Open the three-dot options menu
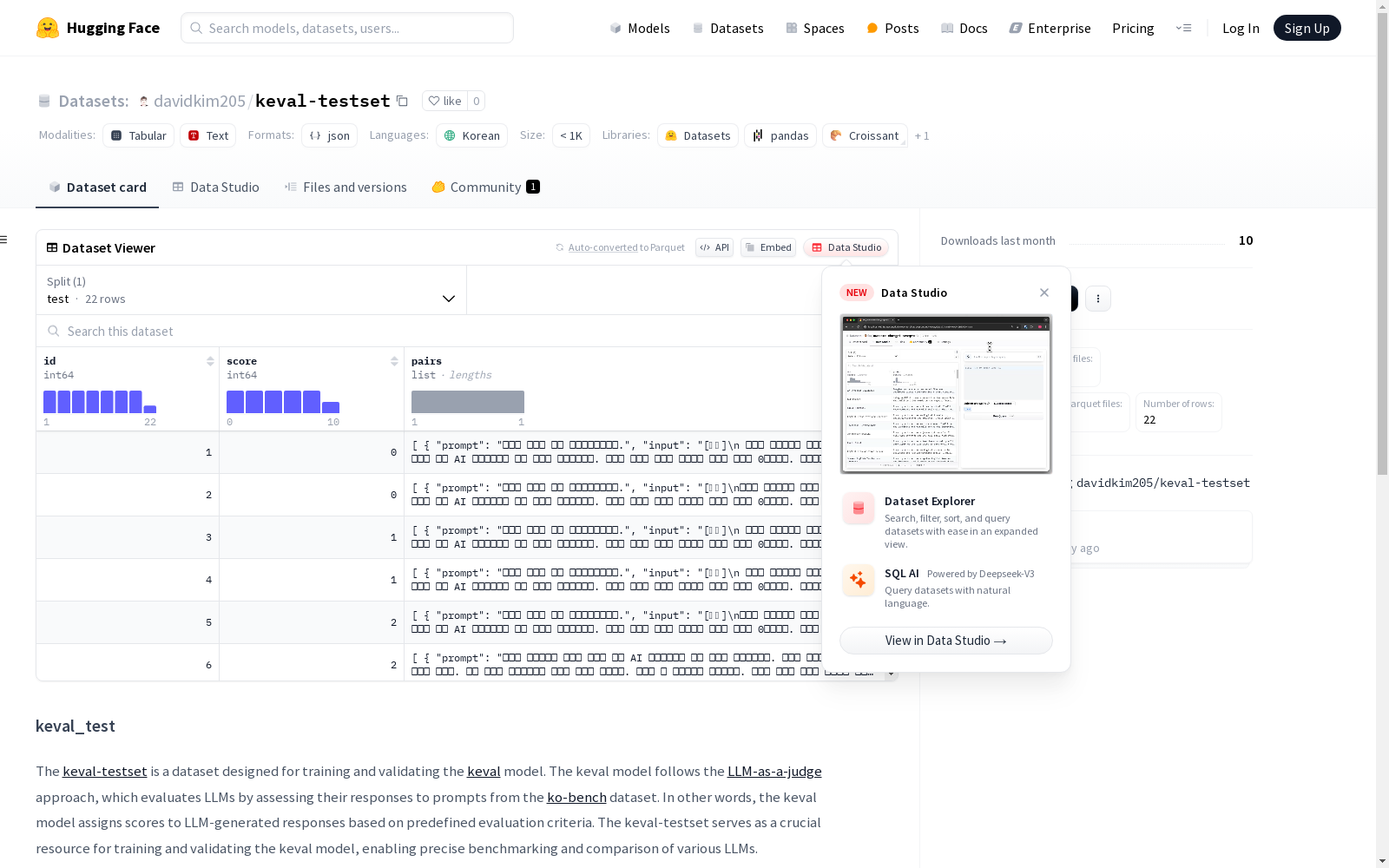 [1098, 299]
